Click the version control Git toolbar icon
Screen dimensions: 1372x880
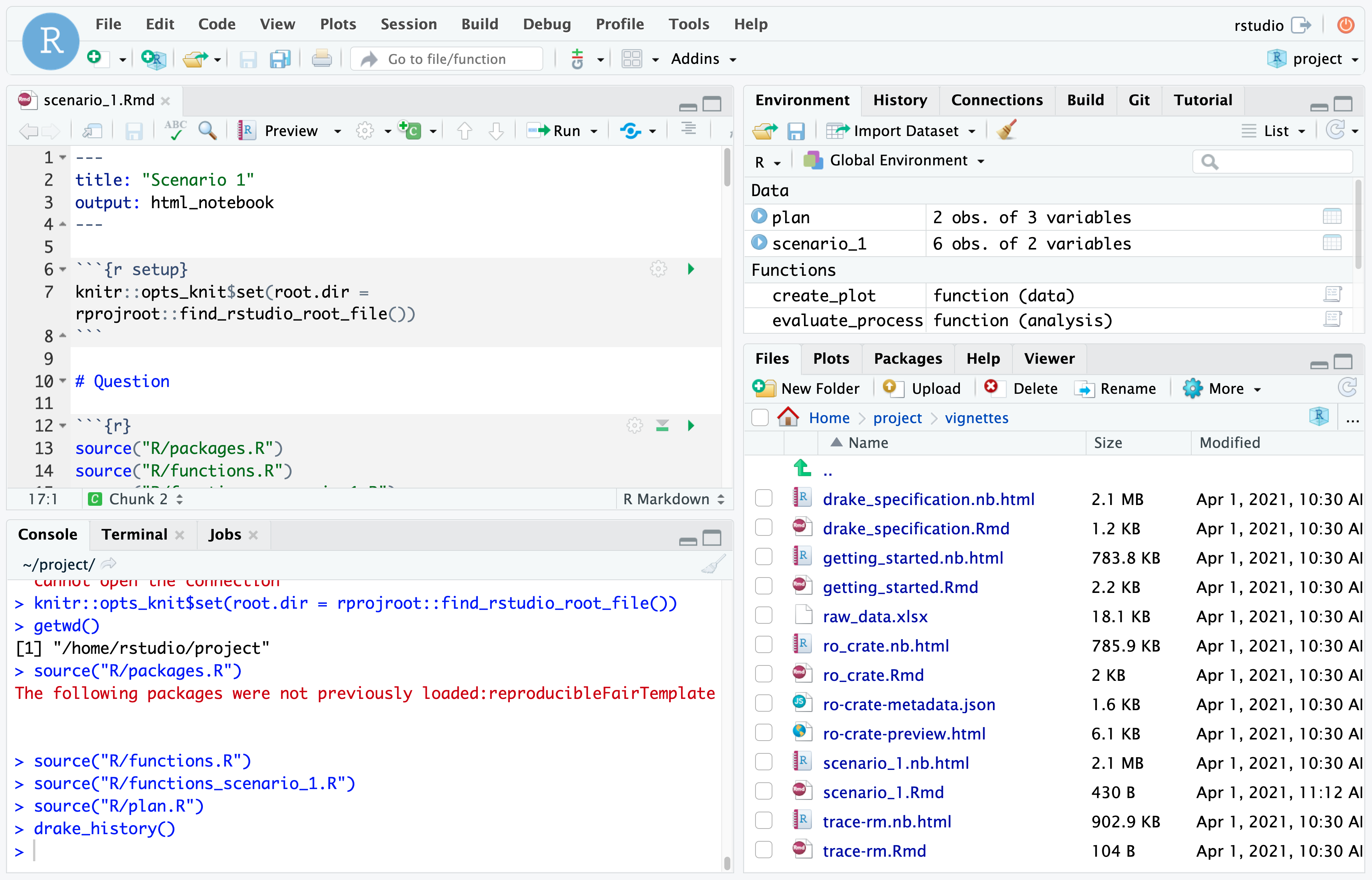click(577, 58)
